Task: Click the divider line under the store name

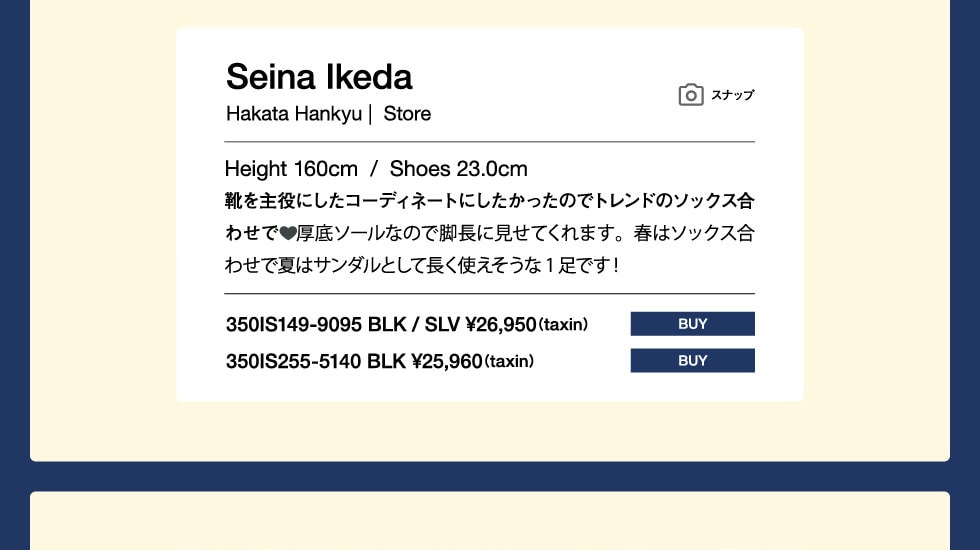Action: click(489, 142)
